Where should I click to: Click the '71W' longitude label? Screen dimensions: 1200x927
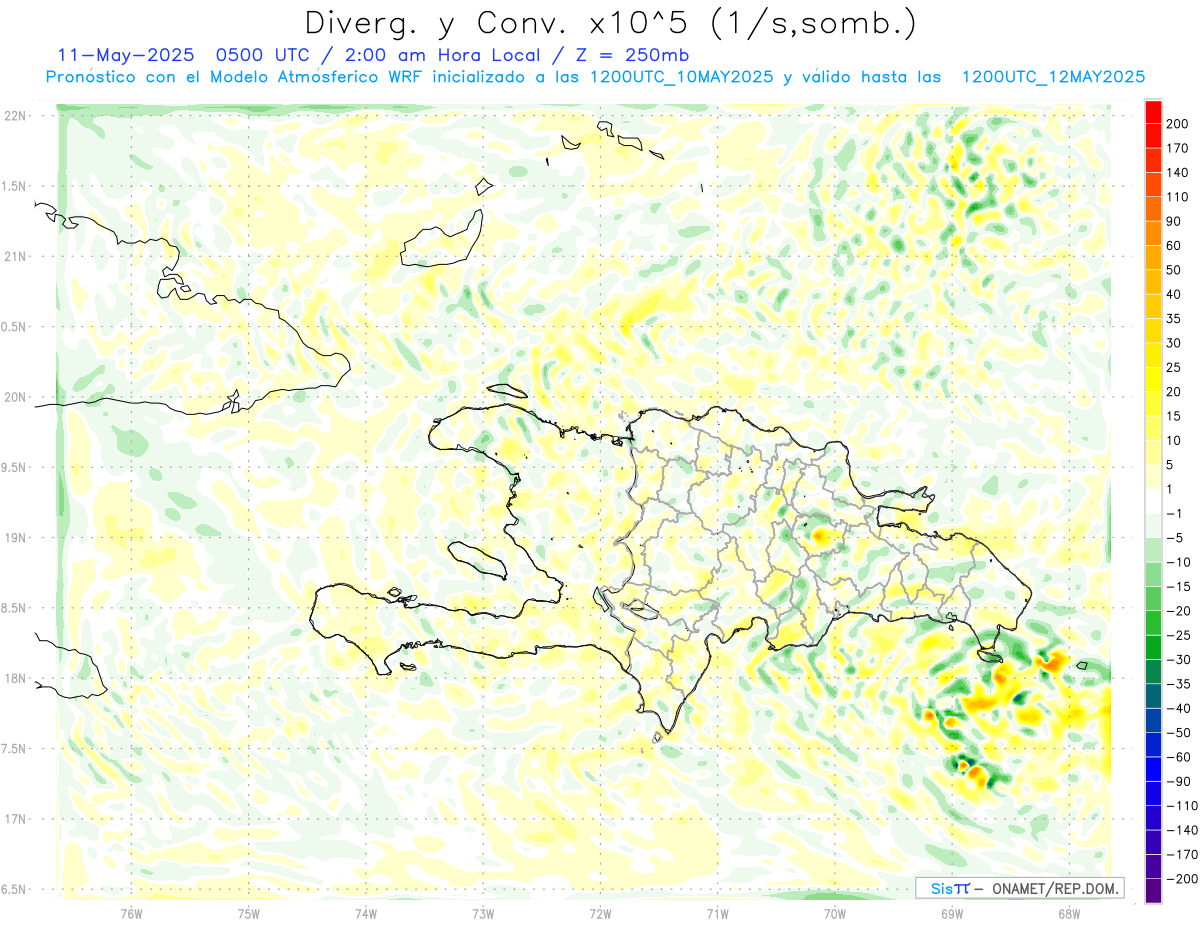pyautogui.click(x=717, y=913)
